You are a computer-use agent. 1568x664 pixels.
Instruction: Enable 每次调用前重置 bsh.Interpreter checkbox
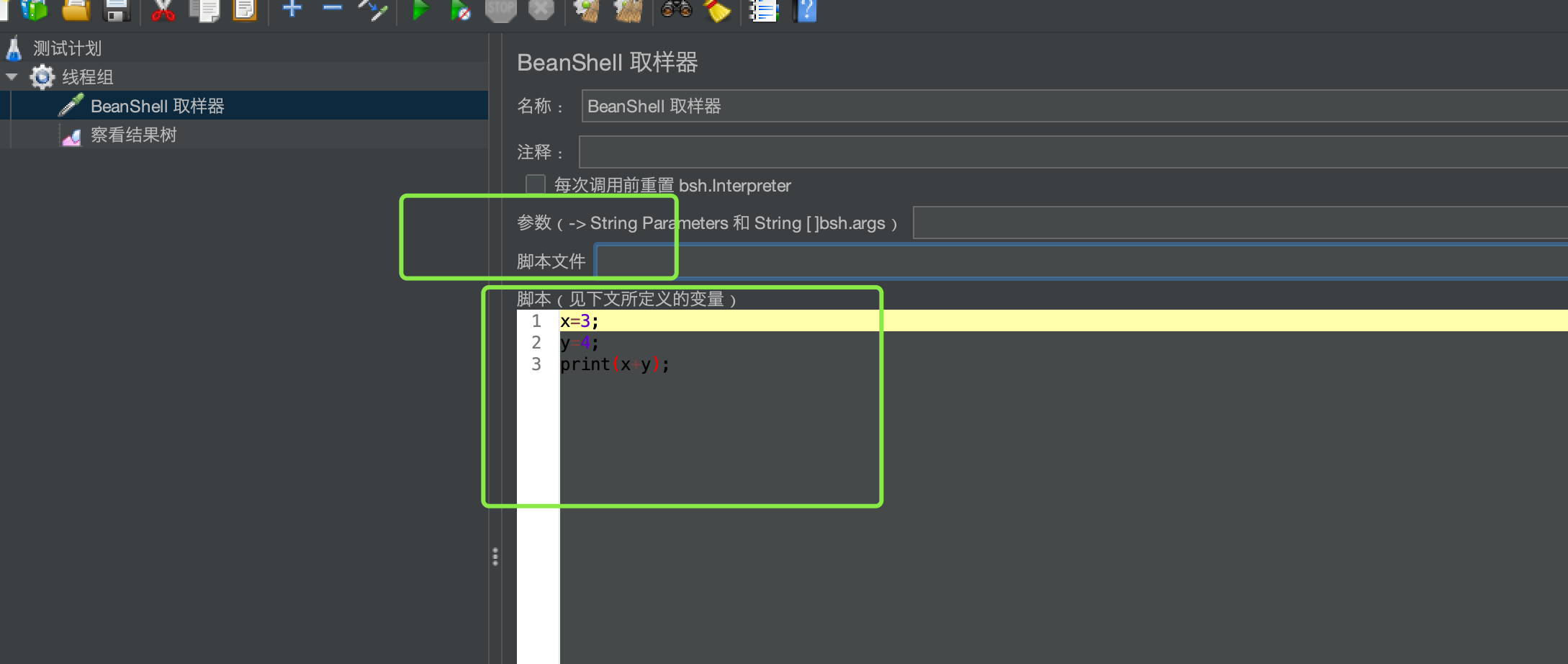[535, 185]
